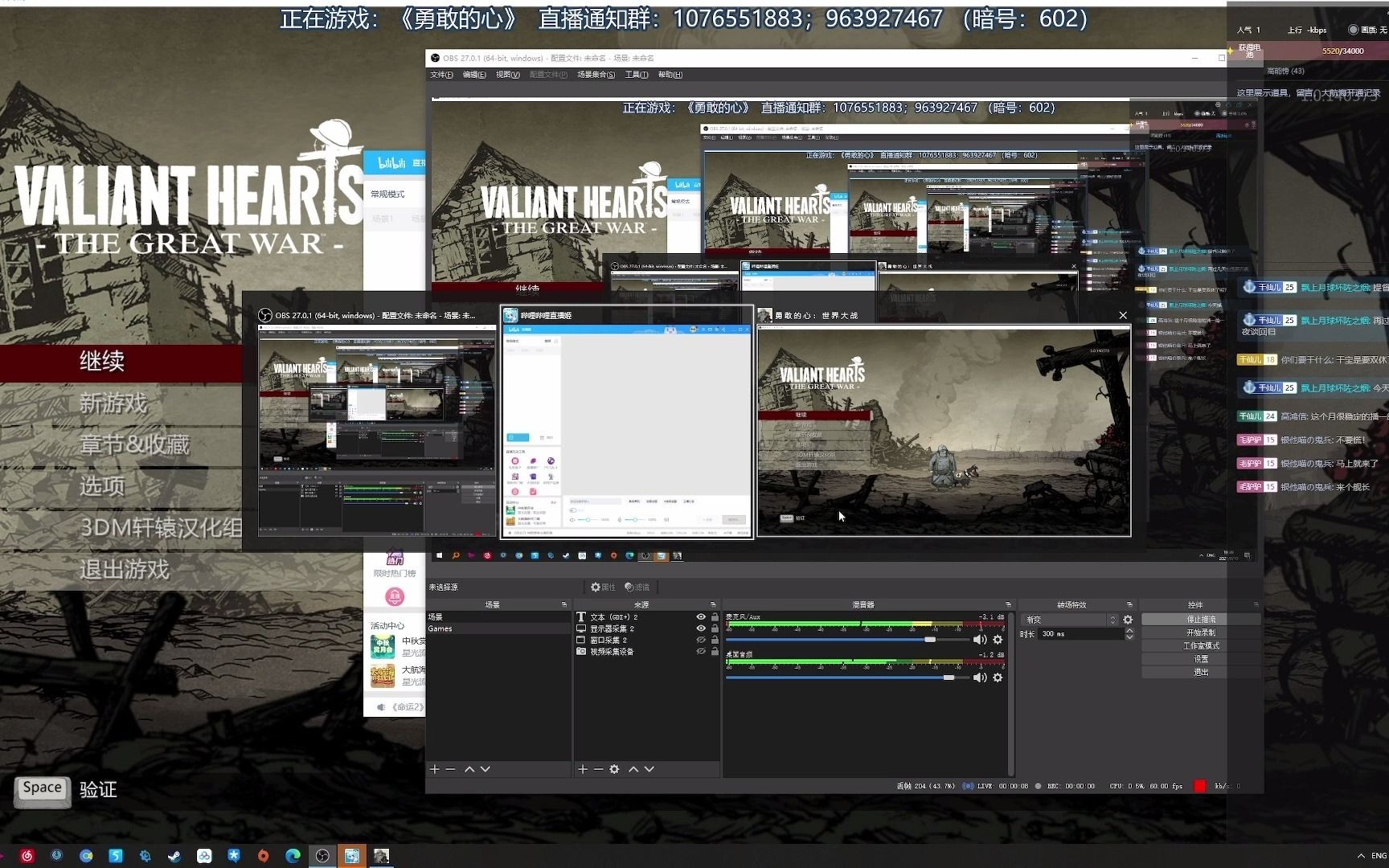Open the 编辑(E) menu in OBS
The width and height of the screenshot is (1389, 868).
pyautogui.click(x=474, y=75)
